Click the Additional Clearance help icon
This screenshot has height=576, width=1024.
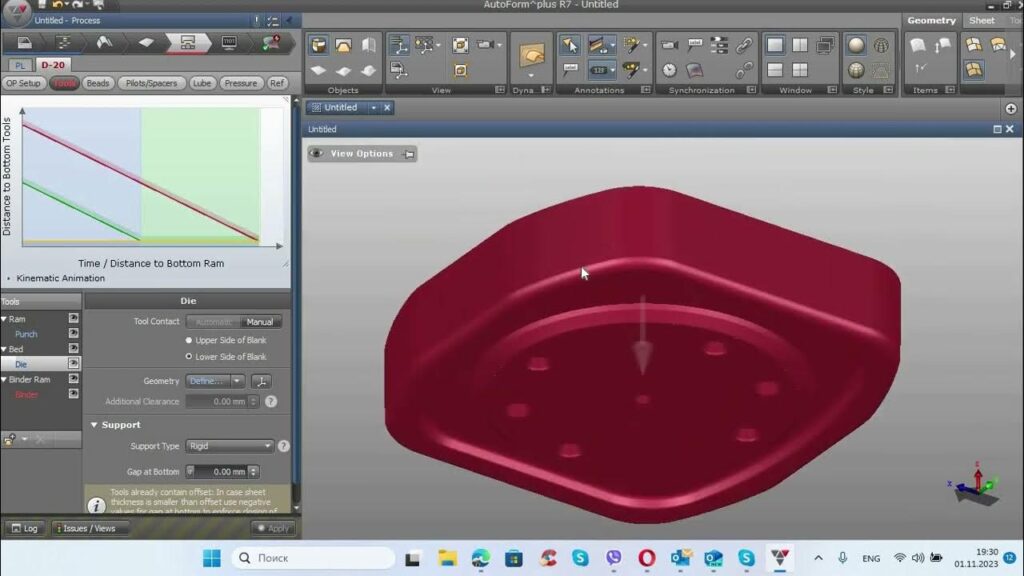[x=271, y=402]
